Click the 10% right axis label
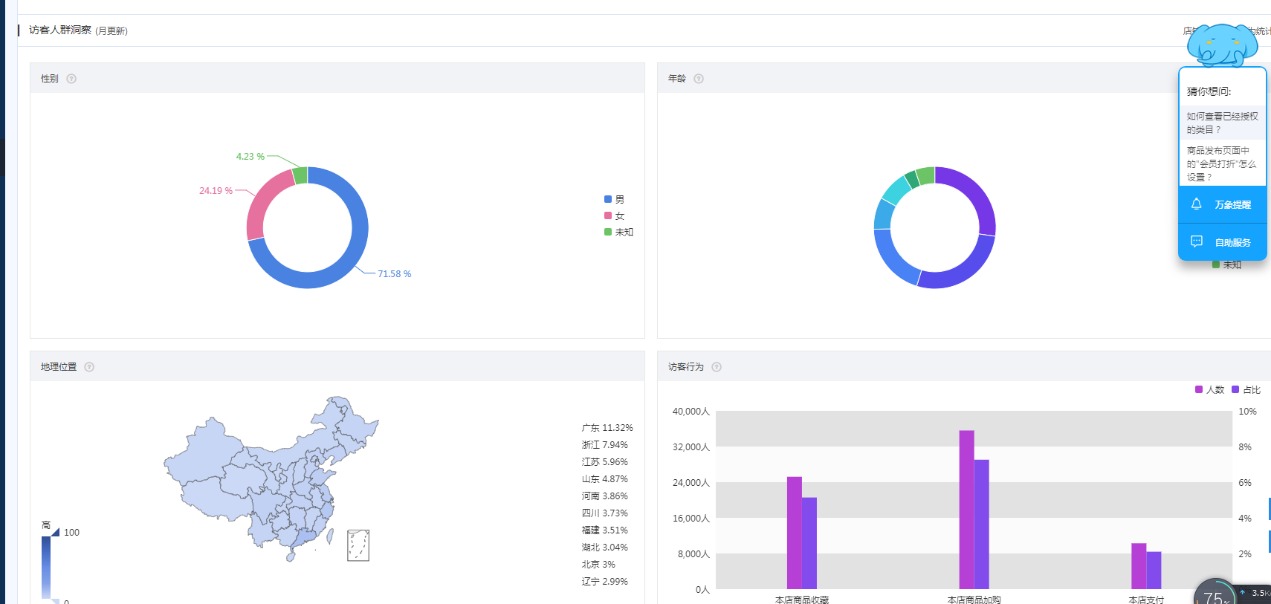Image resolution: width=1271 pixels, height=604 pixels. (1248, 412)
